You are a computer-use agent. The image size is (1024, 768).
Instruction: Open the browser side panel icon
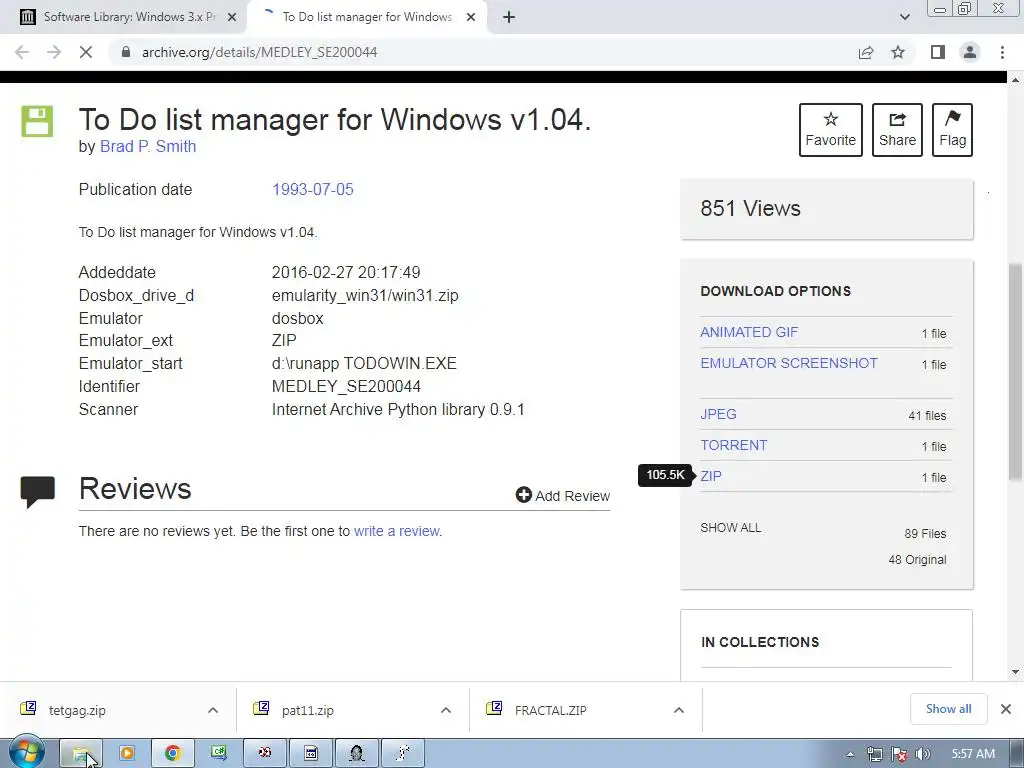(x=938, y=52)
